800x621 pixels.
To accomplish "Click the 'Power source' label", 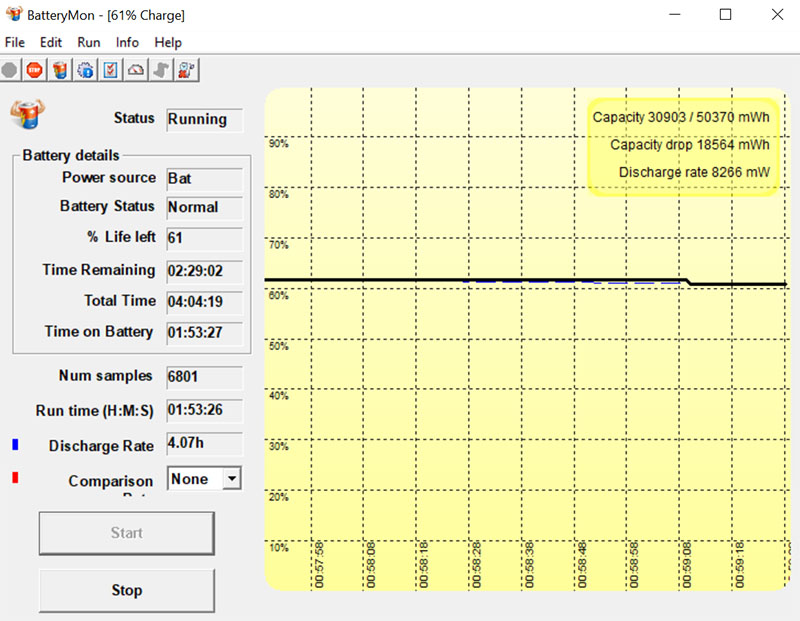I will (x=109, y=178).
